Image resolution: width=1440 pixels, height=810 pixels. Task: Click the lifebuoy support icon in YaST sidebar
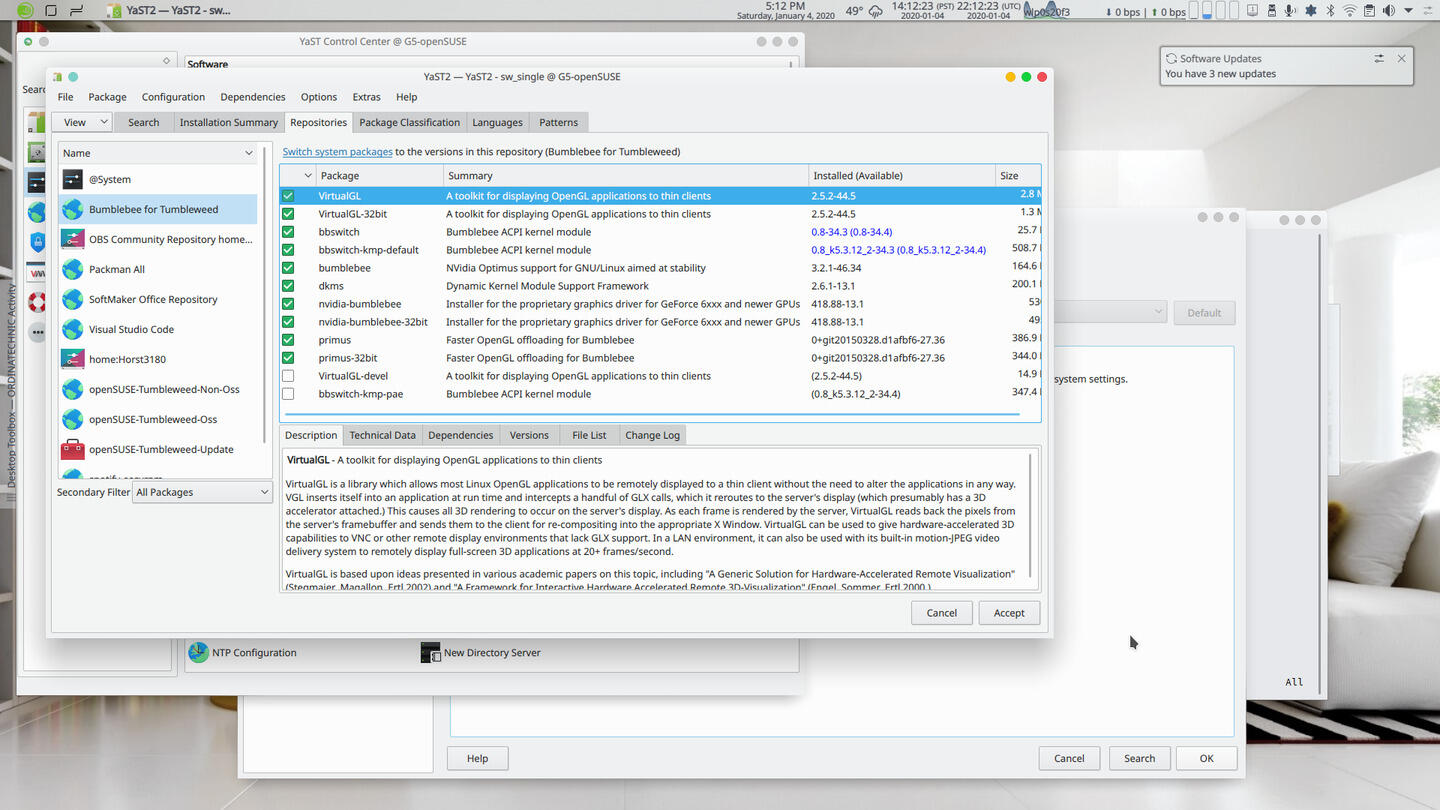37,302
